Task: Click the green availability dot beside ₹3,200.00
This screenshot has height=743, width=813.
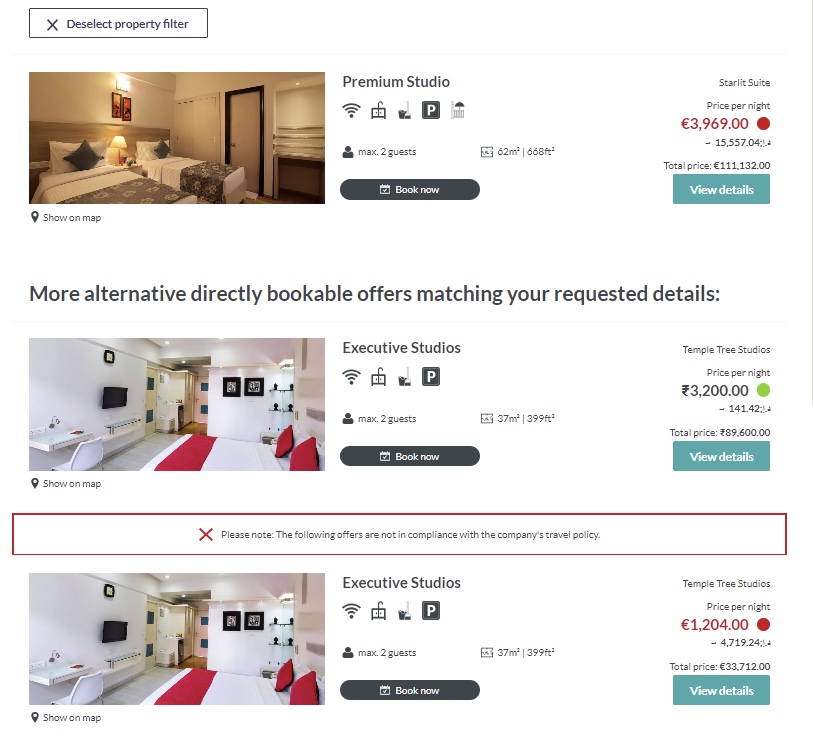Action: pos(763,390)
